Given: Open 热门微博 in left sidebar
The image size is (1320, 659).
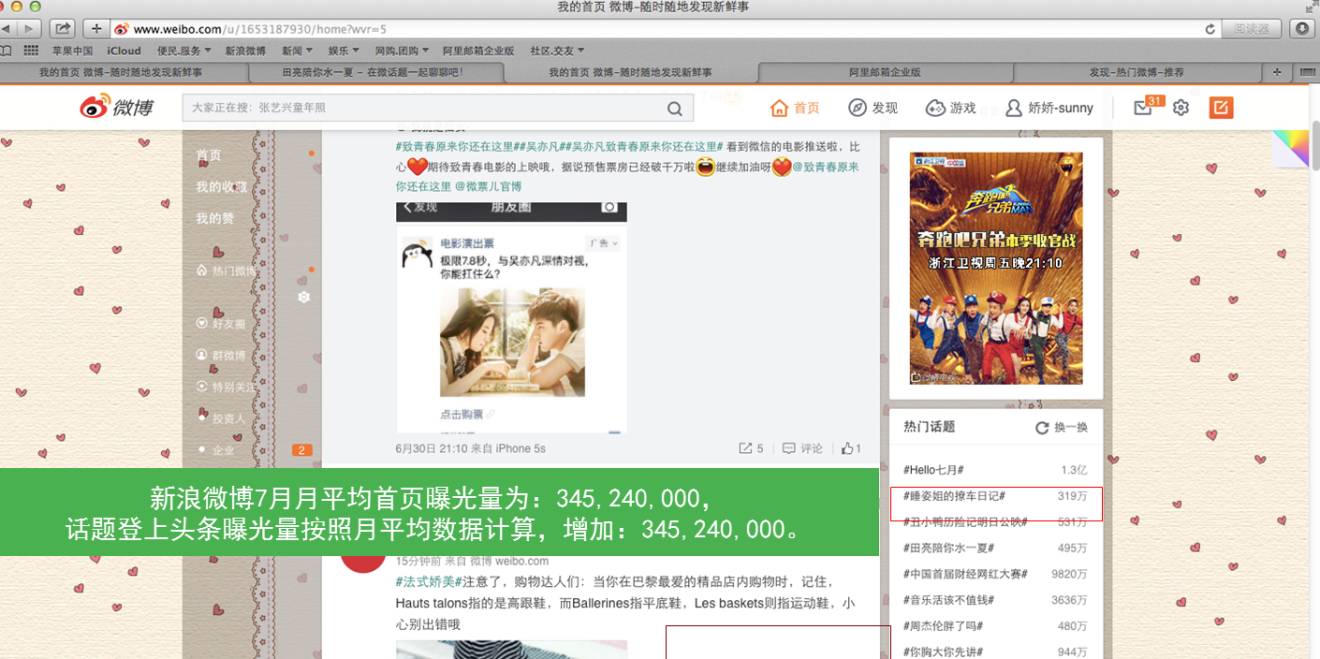Looking at the screenshot, I should pos(227,271).
